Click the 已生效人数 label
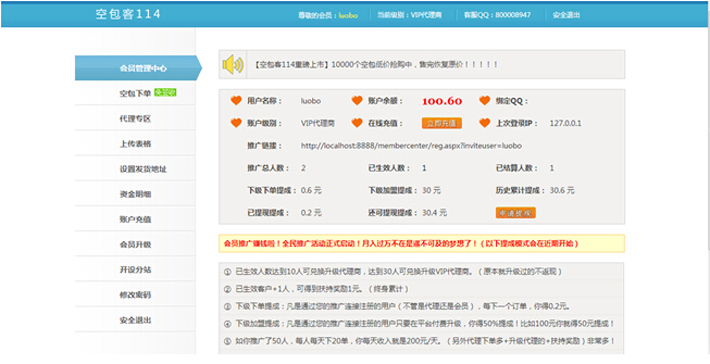Viewport: 710px width, 364px height. (389, 168)
